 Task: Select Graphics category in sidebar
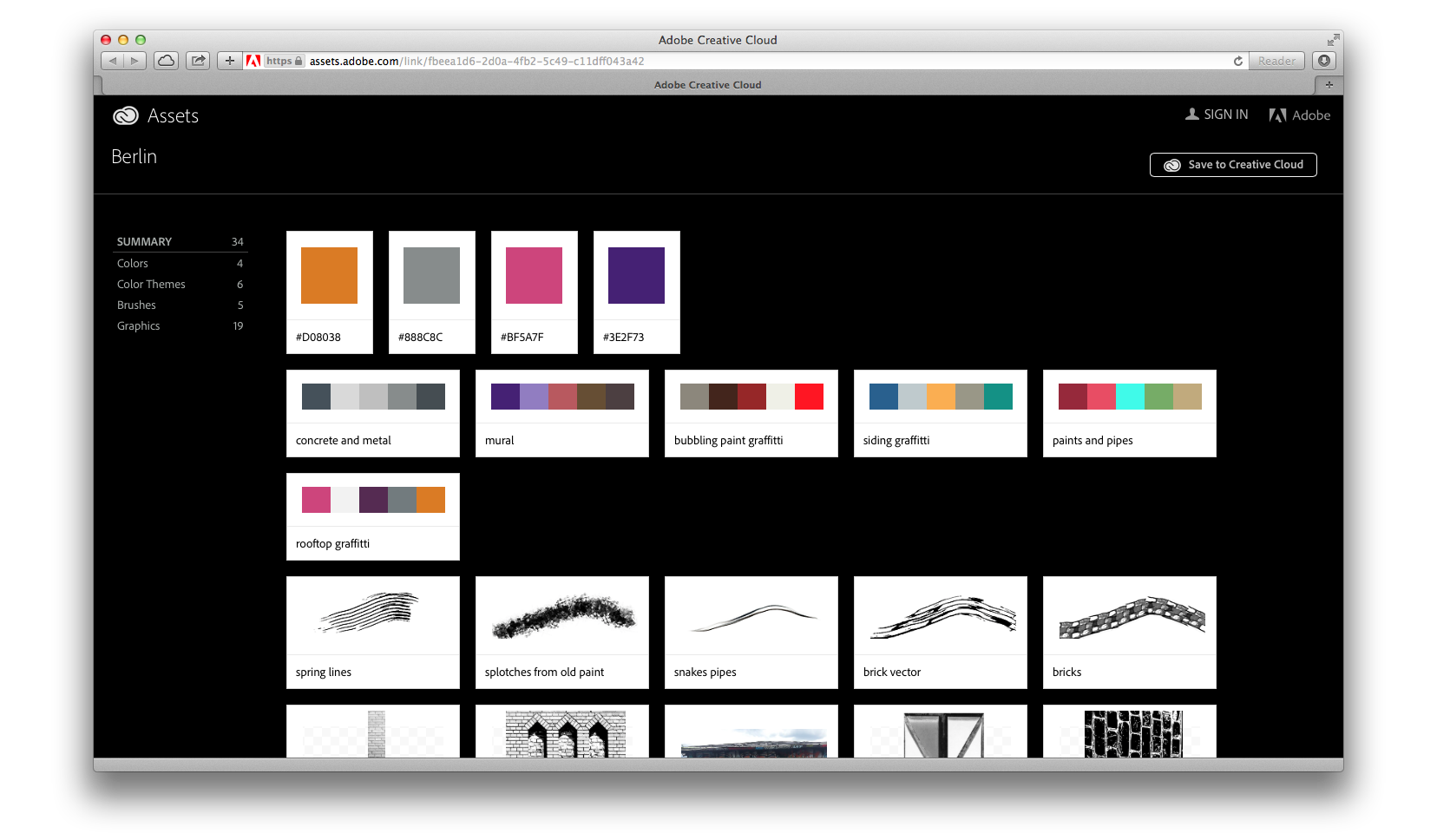(180, 325)
